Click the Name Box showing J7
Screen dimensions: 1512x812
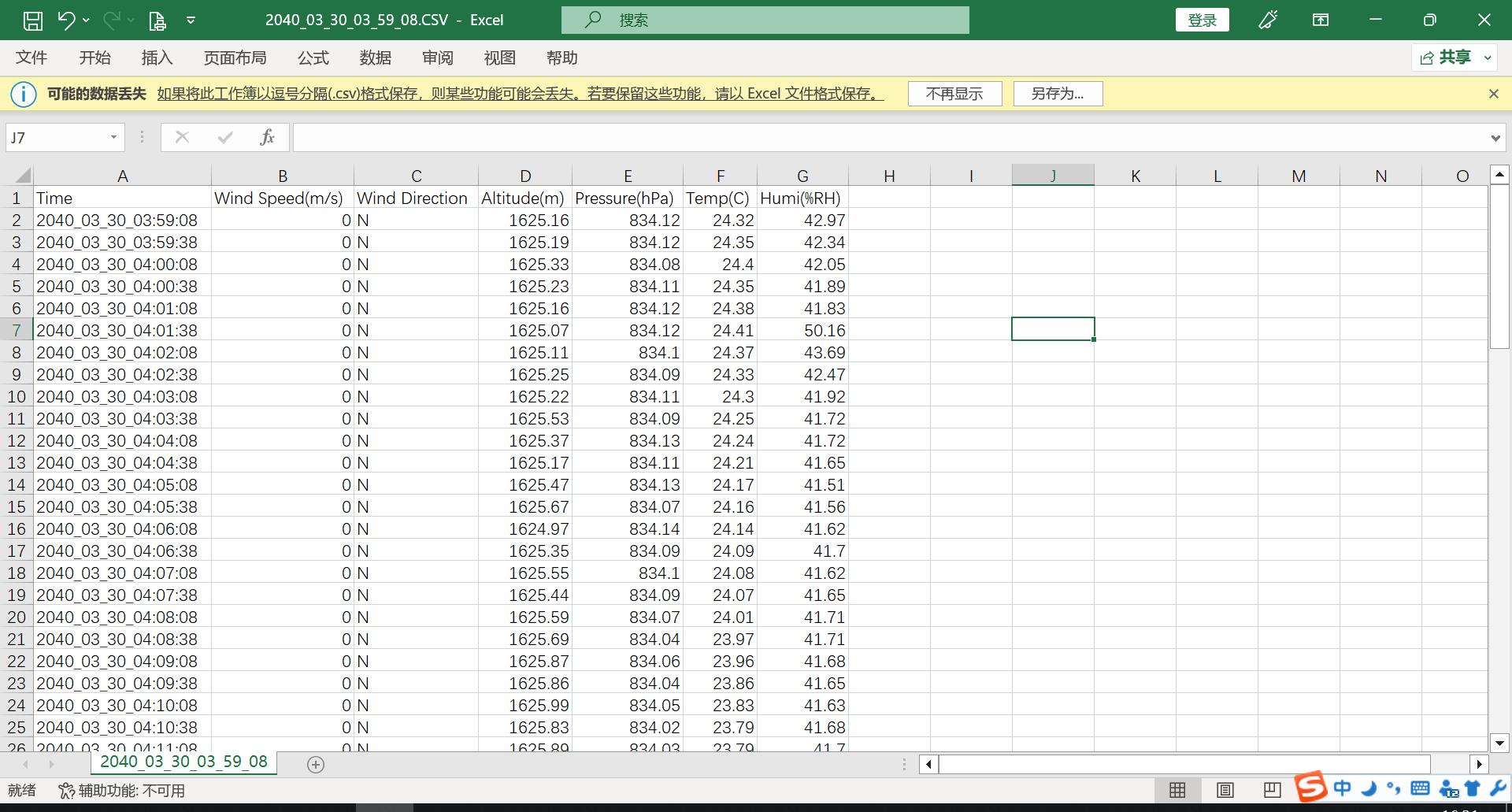(x=57, y=138)
